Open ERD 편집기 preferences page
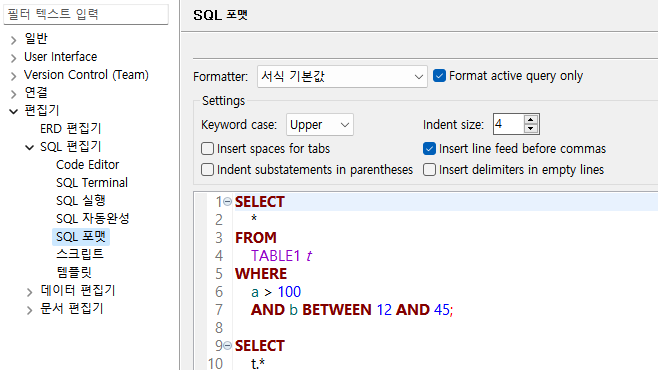The height and width of the screenshot is (370, 658). point(70,128)
